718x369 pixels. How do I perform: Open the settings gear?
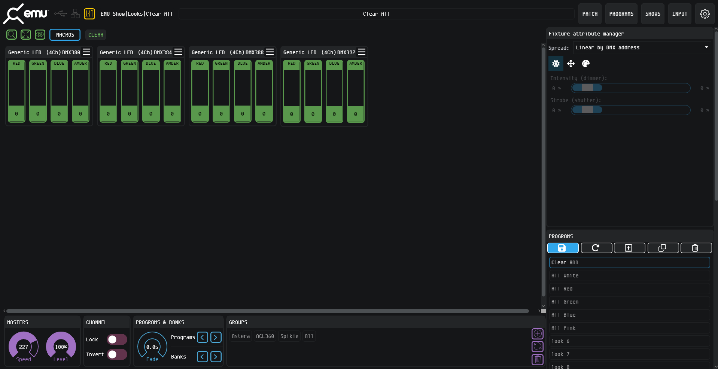coord(705,14)
